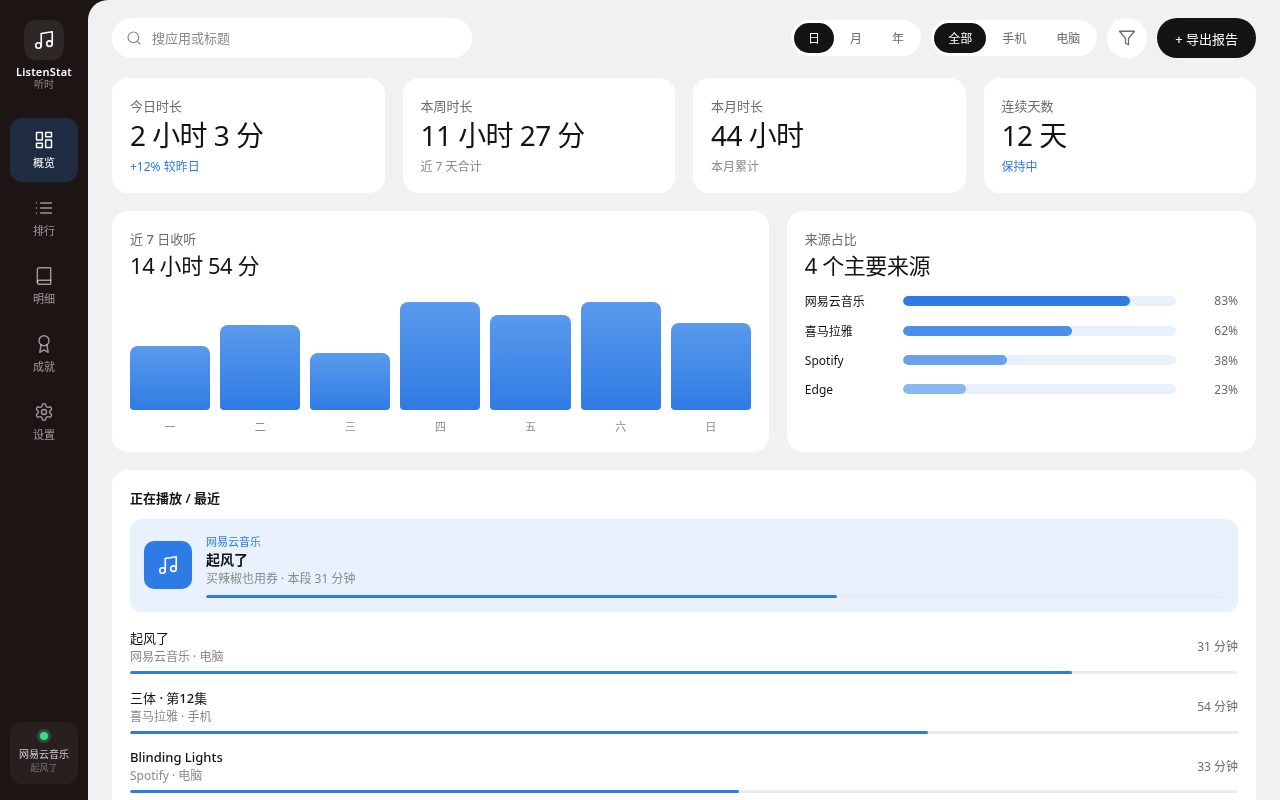
Task: Open the 设置 settings gear section
Action: coord(44,422)
